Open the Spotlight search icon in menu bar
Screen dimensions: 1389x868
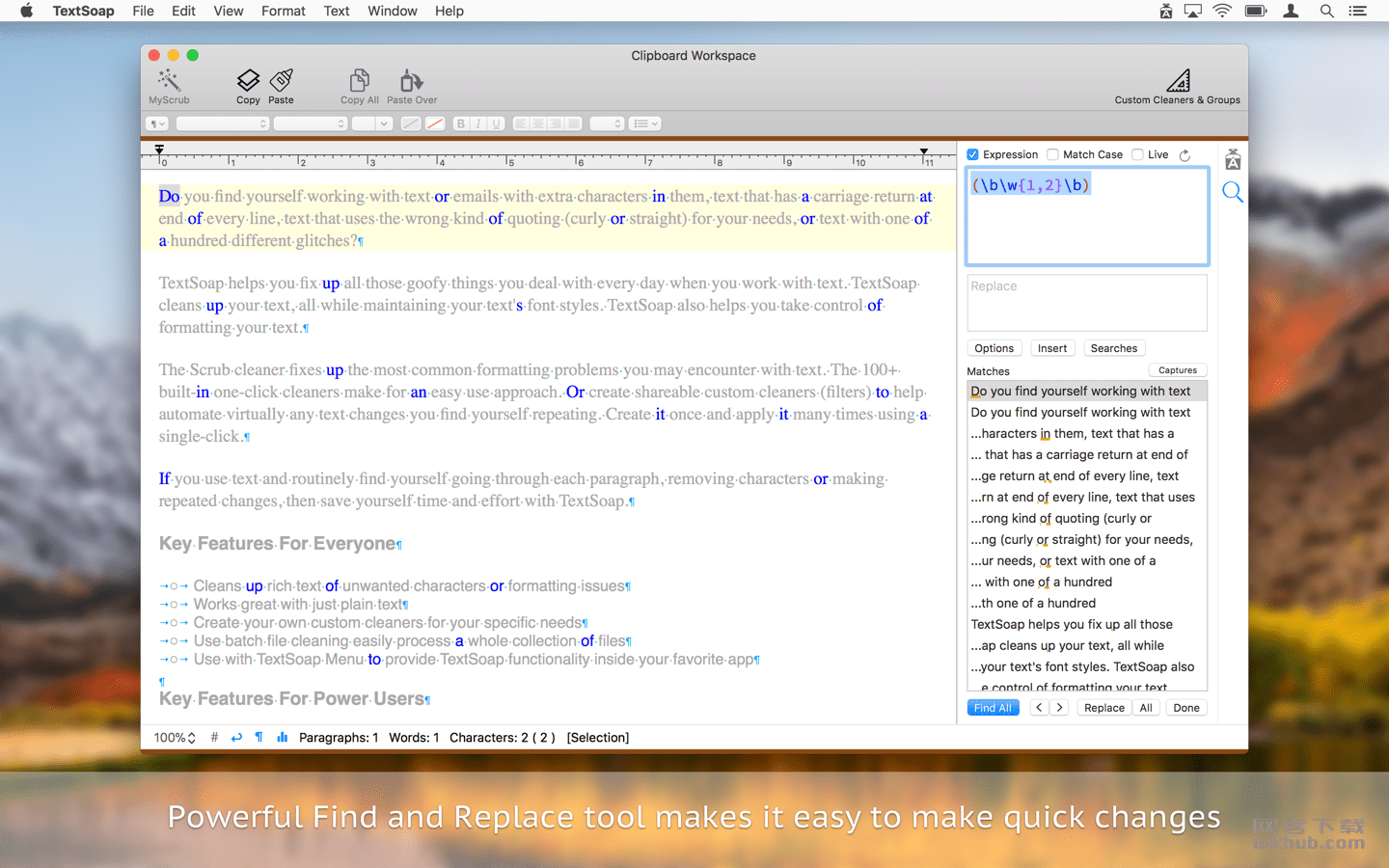coord(1327,11)
